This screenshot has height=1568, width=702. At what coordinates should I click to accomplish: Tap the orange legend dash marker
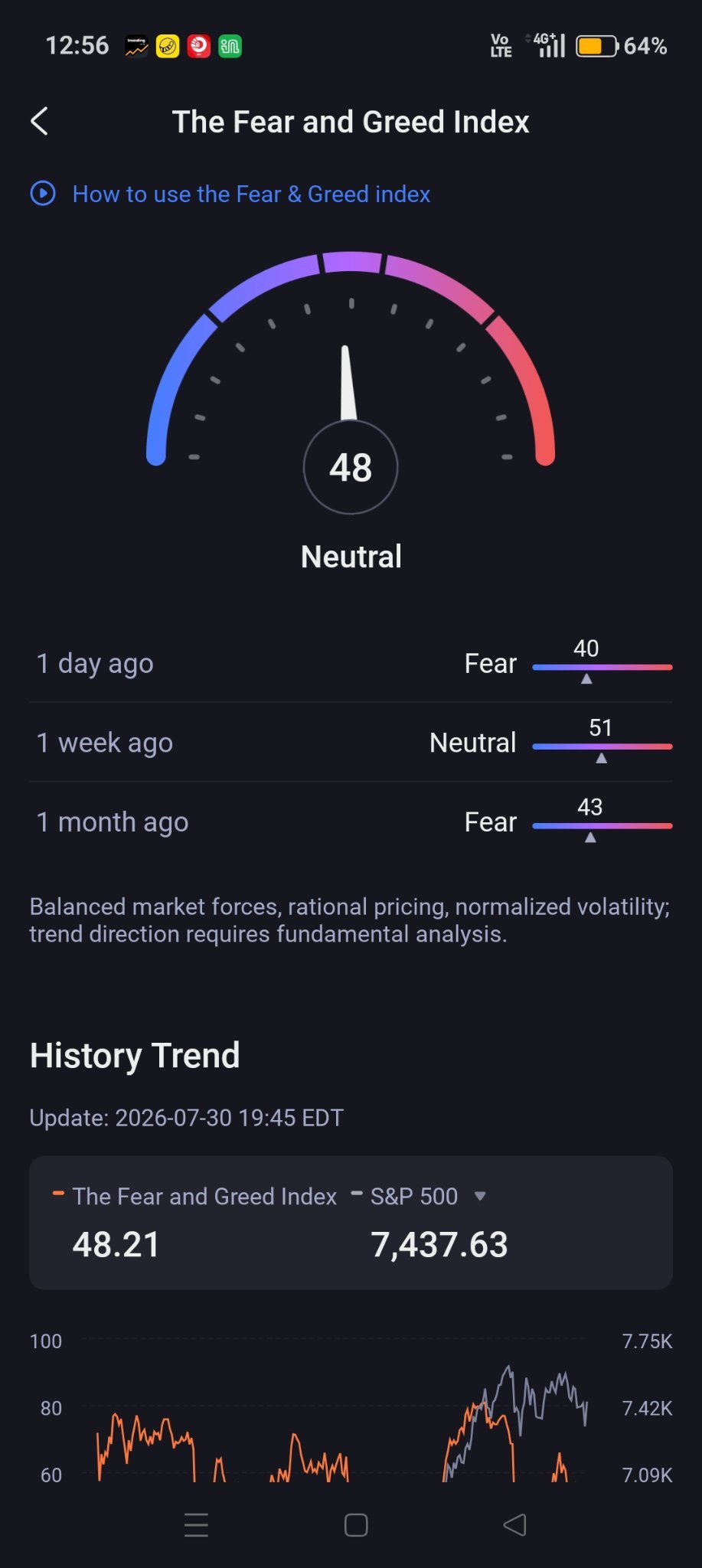57,1194
